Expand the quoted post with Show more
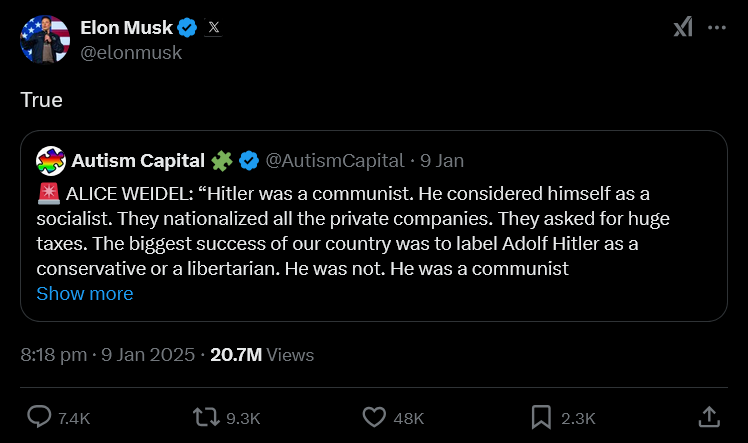This screenshot has height=443, width=748. 85,294
